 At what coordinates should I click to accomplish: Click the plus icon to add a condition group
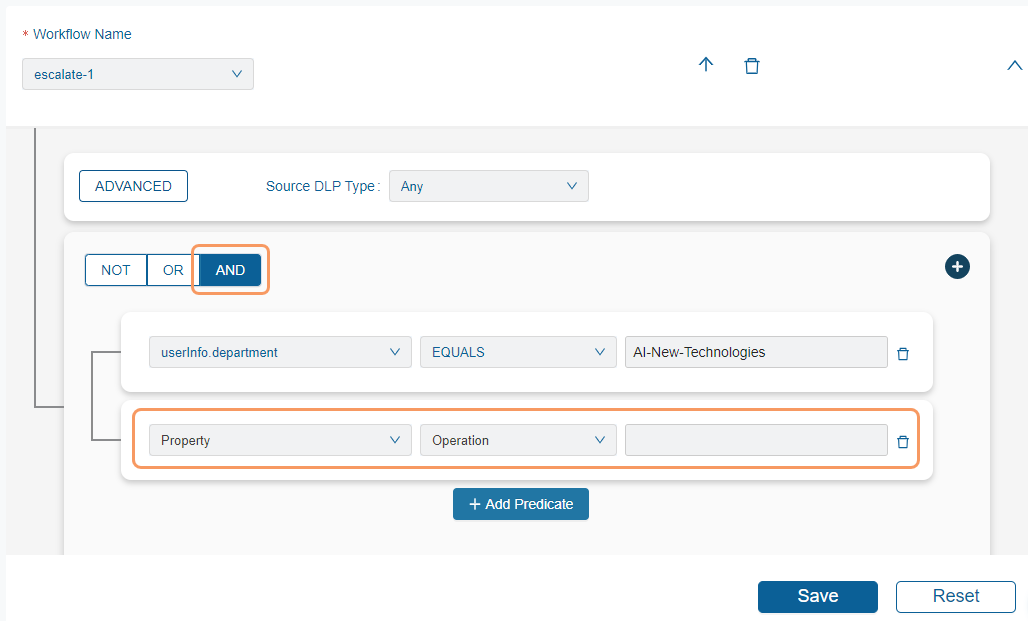(x=957, y=267)
